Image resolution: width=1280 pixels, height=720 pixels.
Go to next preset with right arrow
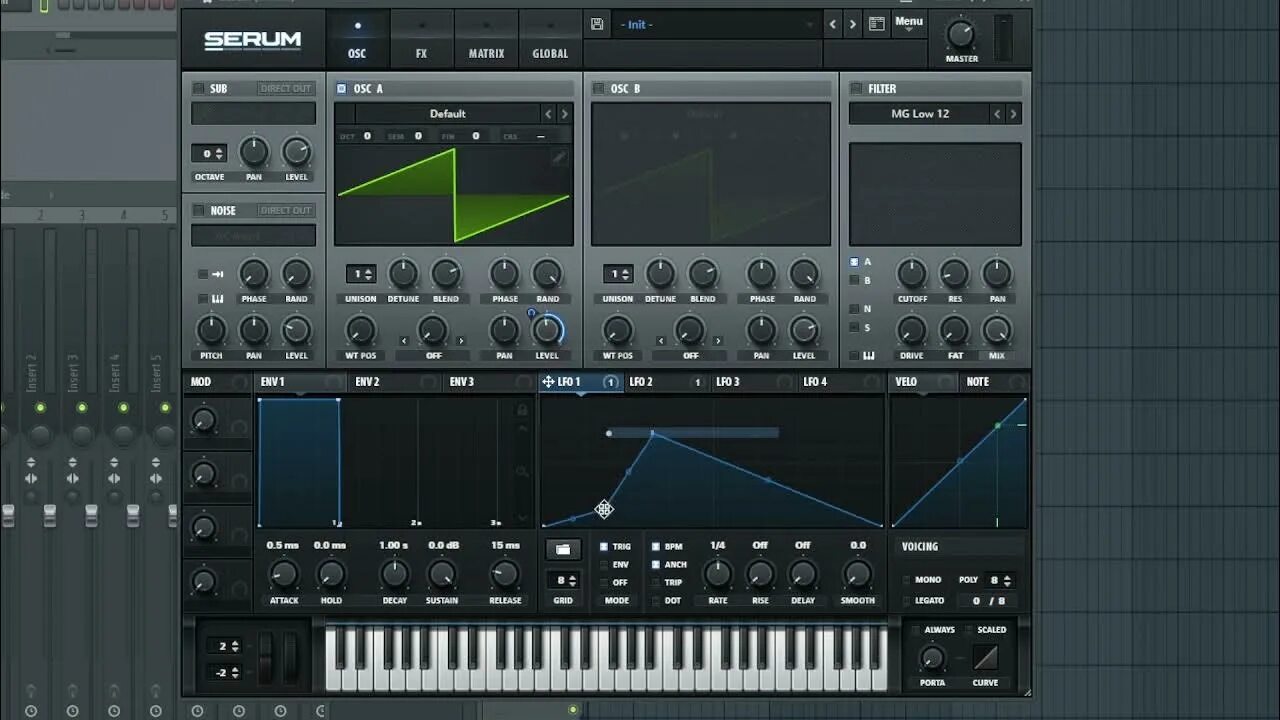pos(852,24)
